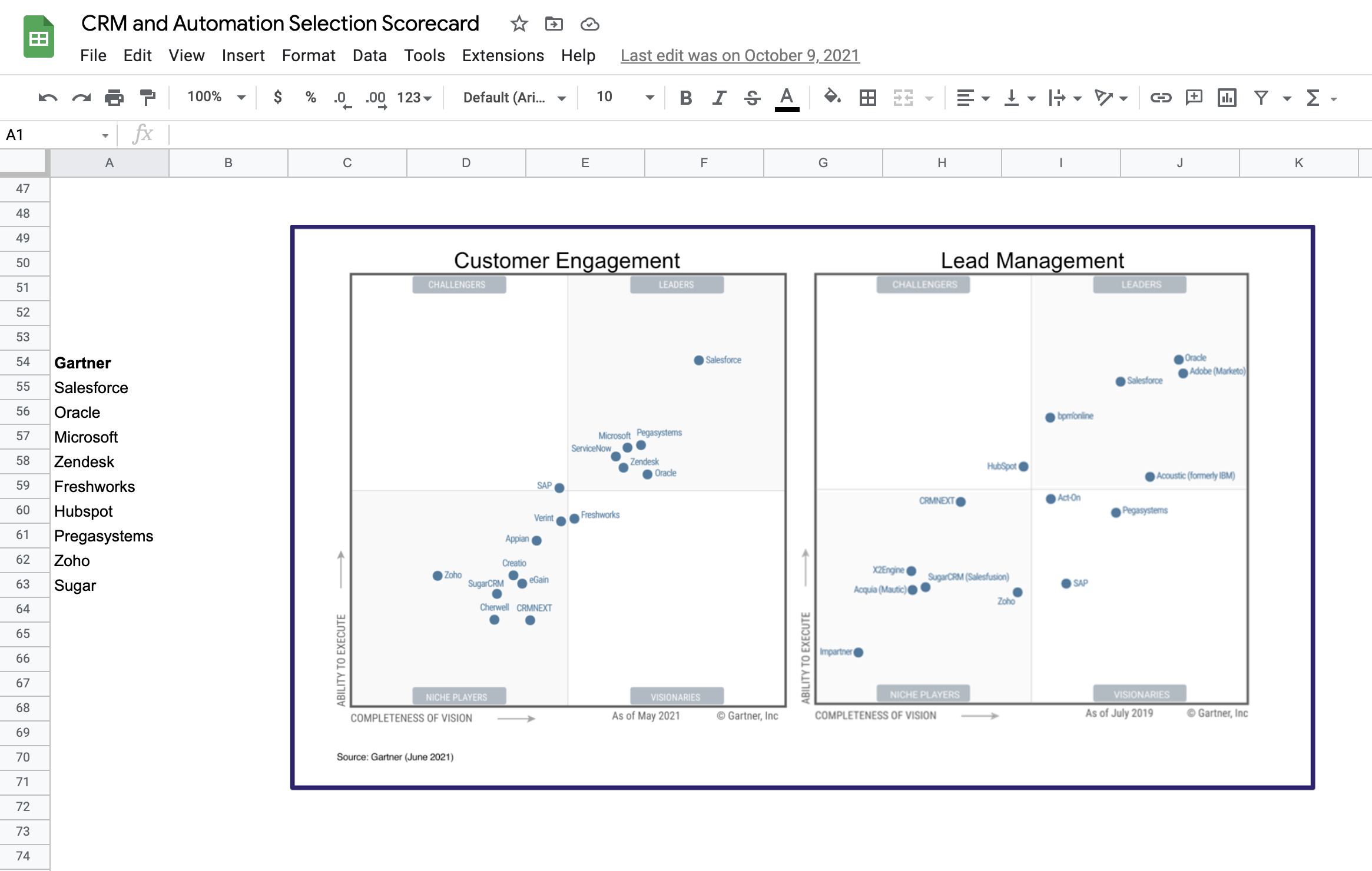The height and width of the screenshot is (871, 1372).
Task: Expand the merge cells options arrow
Action: [929, 98]
